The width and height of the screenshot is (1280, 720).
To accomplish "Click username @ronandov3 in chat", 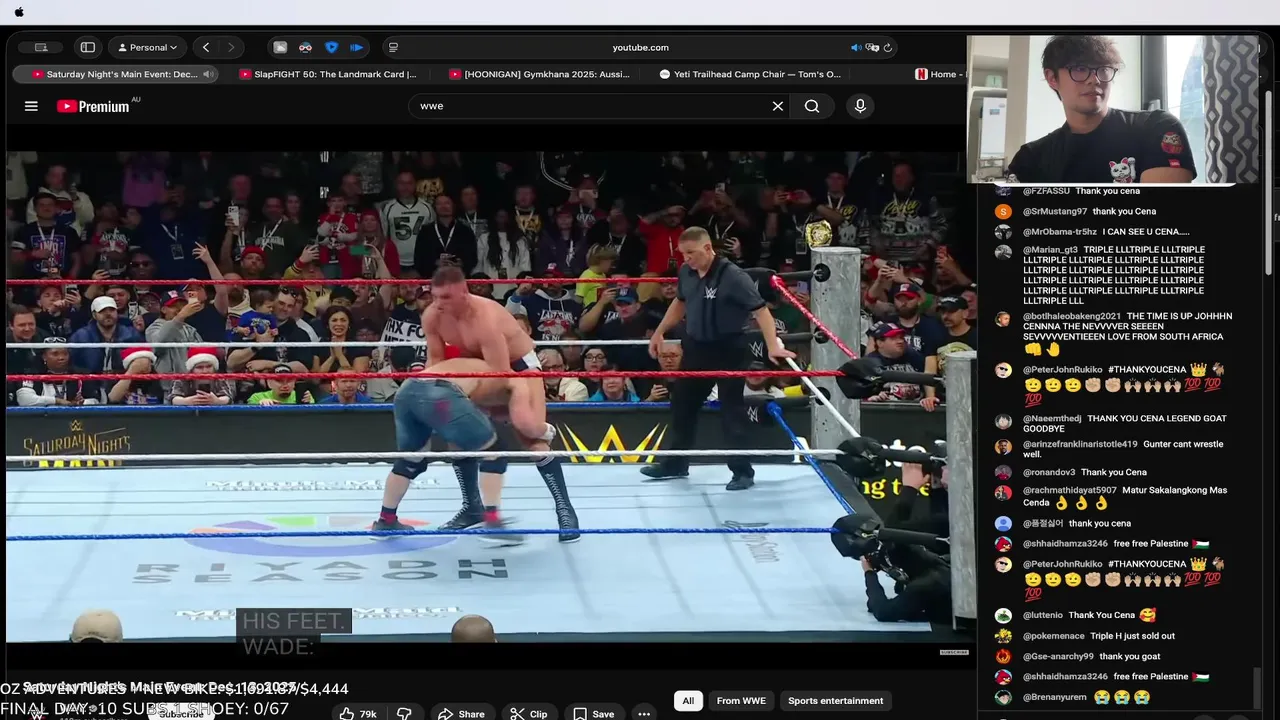I will point(1049,472).
